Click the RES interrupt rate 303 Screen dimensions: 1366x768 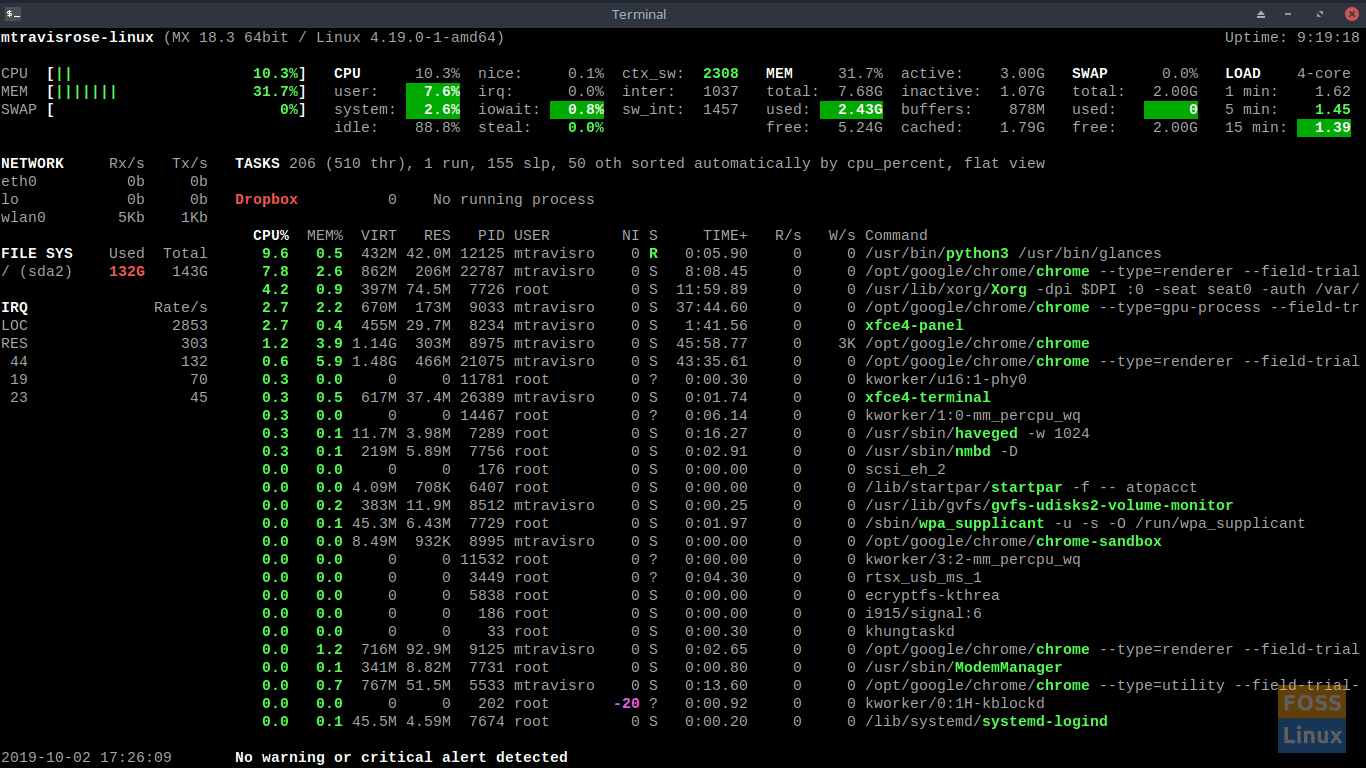pos(194,344)
